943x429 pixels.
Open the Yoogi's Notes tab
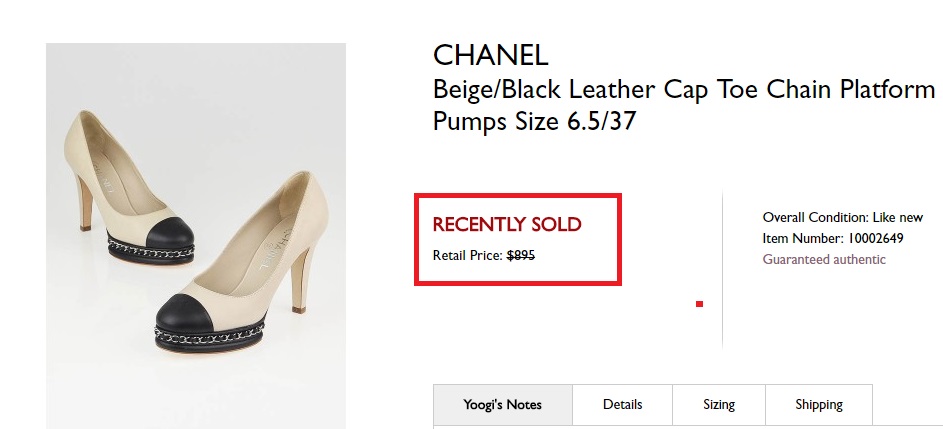pyautogui.click(x=502, y=405)
